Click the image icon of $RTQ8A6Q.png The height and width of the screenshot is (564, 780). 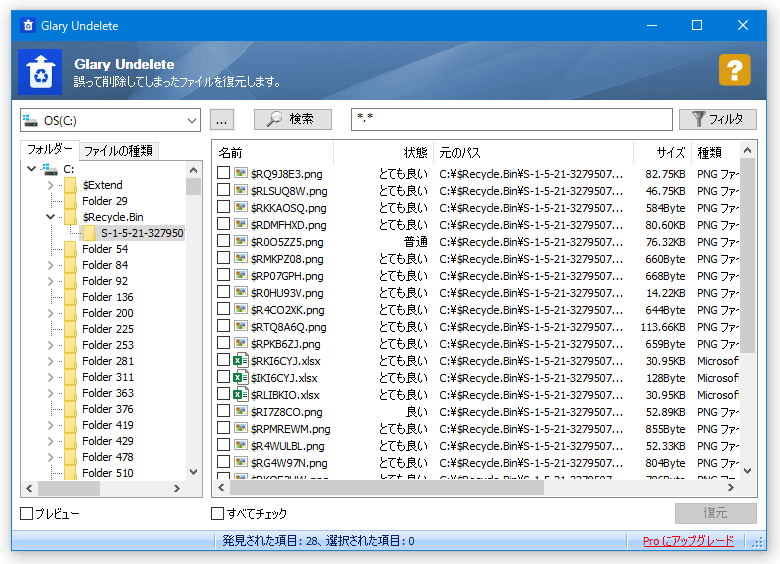241,326
